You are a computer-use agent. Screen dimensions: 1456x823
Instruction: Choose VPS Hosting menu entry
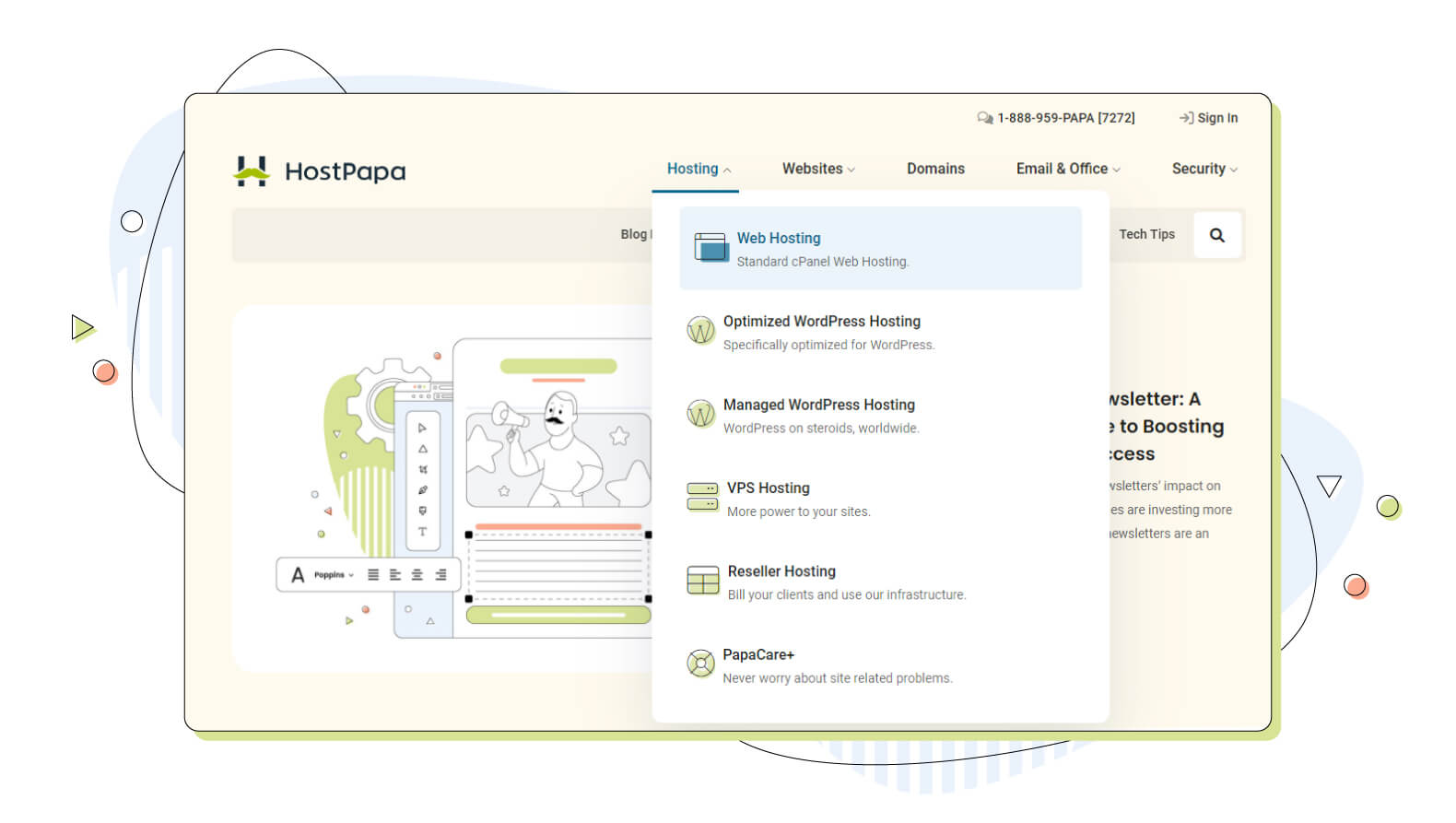[x=769, y=488]
